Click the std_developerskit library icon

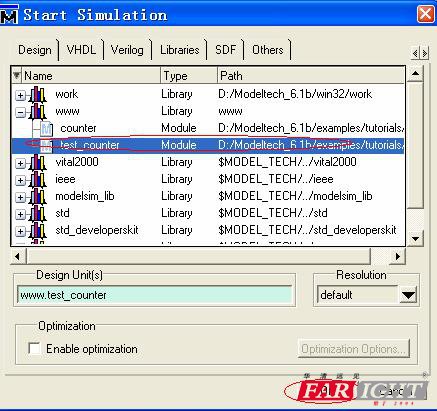click(x=37, y=231)
